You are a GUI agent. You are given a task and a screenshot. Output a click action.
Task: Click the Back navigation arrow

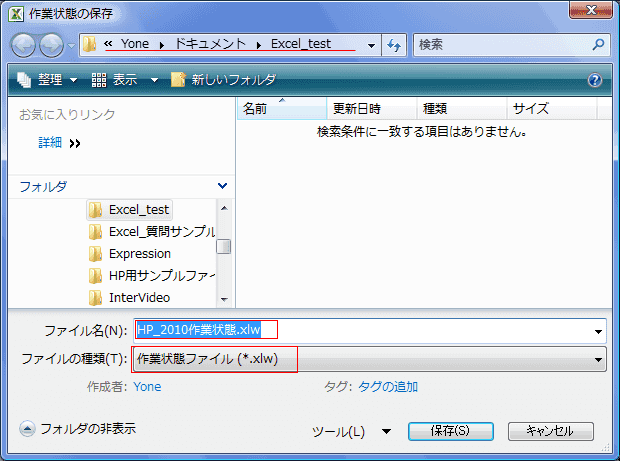click(23, 45)
